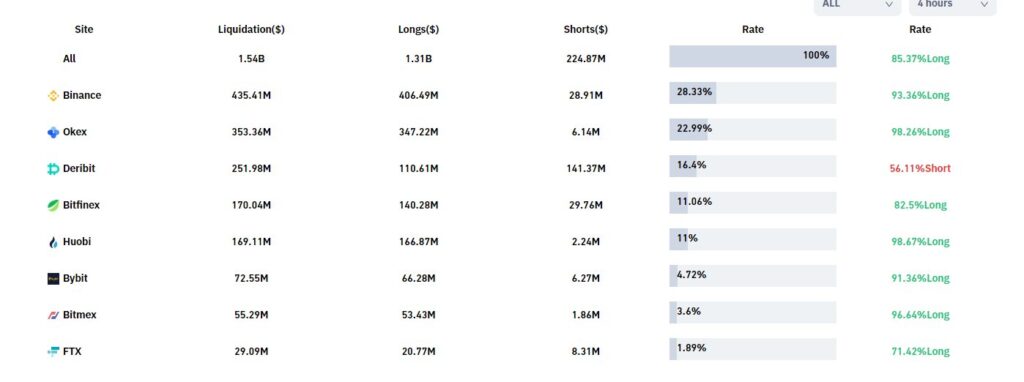Screen dimensions: 1024x382
Task: Click the 100% rate bar for All
Action: (752, 56)
